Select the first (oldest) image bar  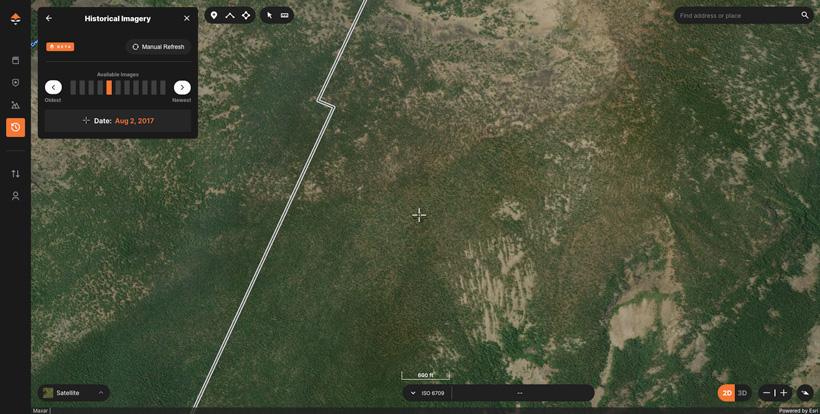tap(73, 87)
